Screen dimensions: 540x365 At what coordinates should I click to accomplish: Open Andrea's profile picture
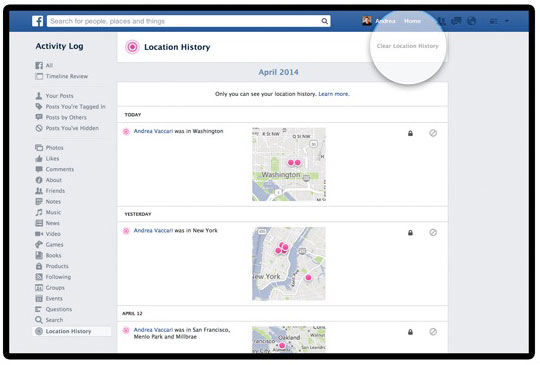click(367, 21)
